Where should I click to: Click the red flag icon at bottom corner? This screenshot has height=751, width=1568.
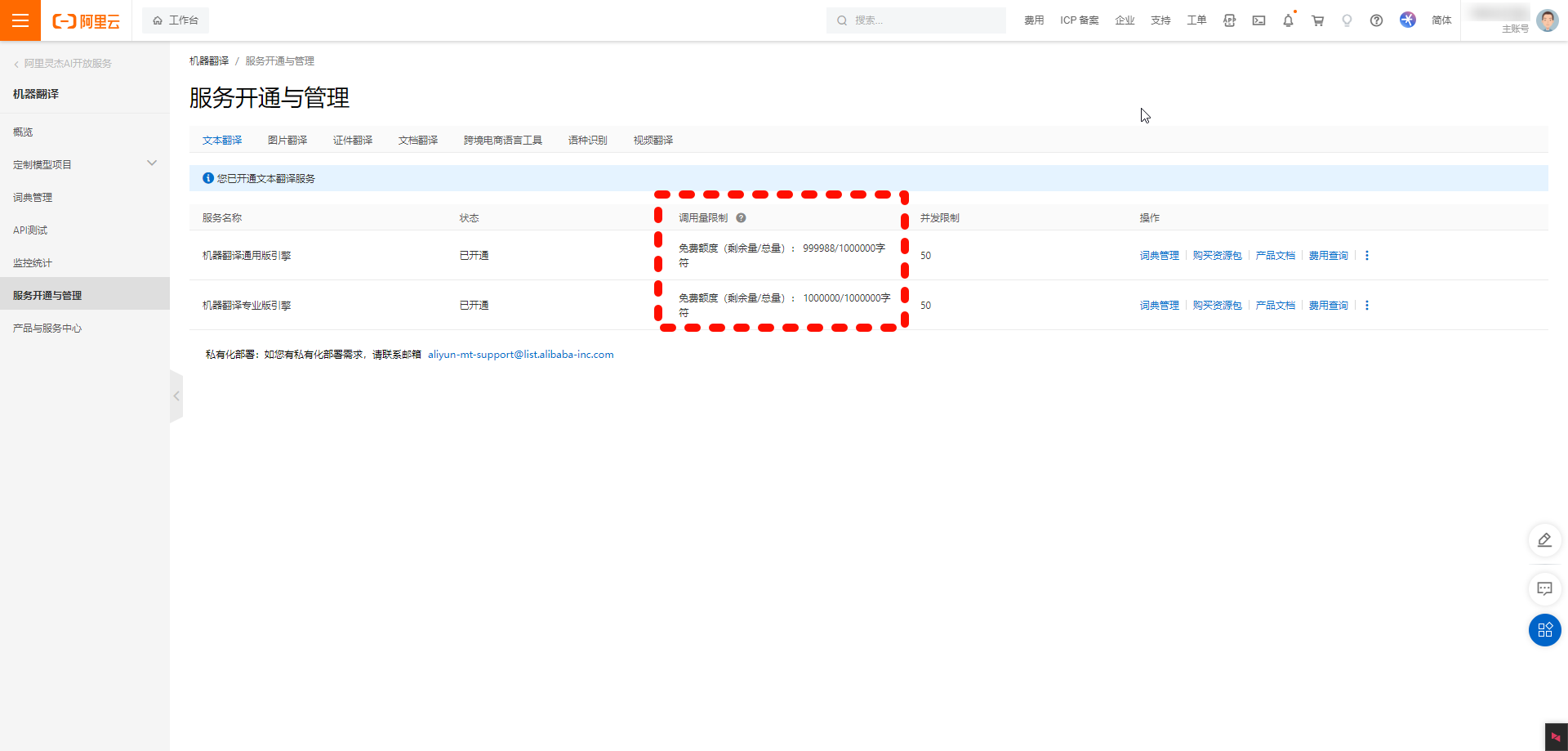pos(1557,737)
